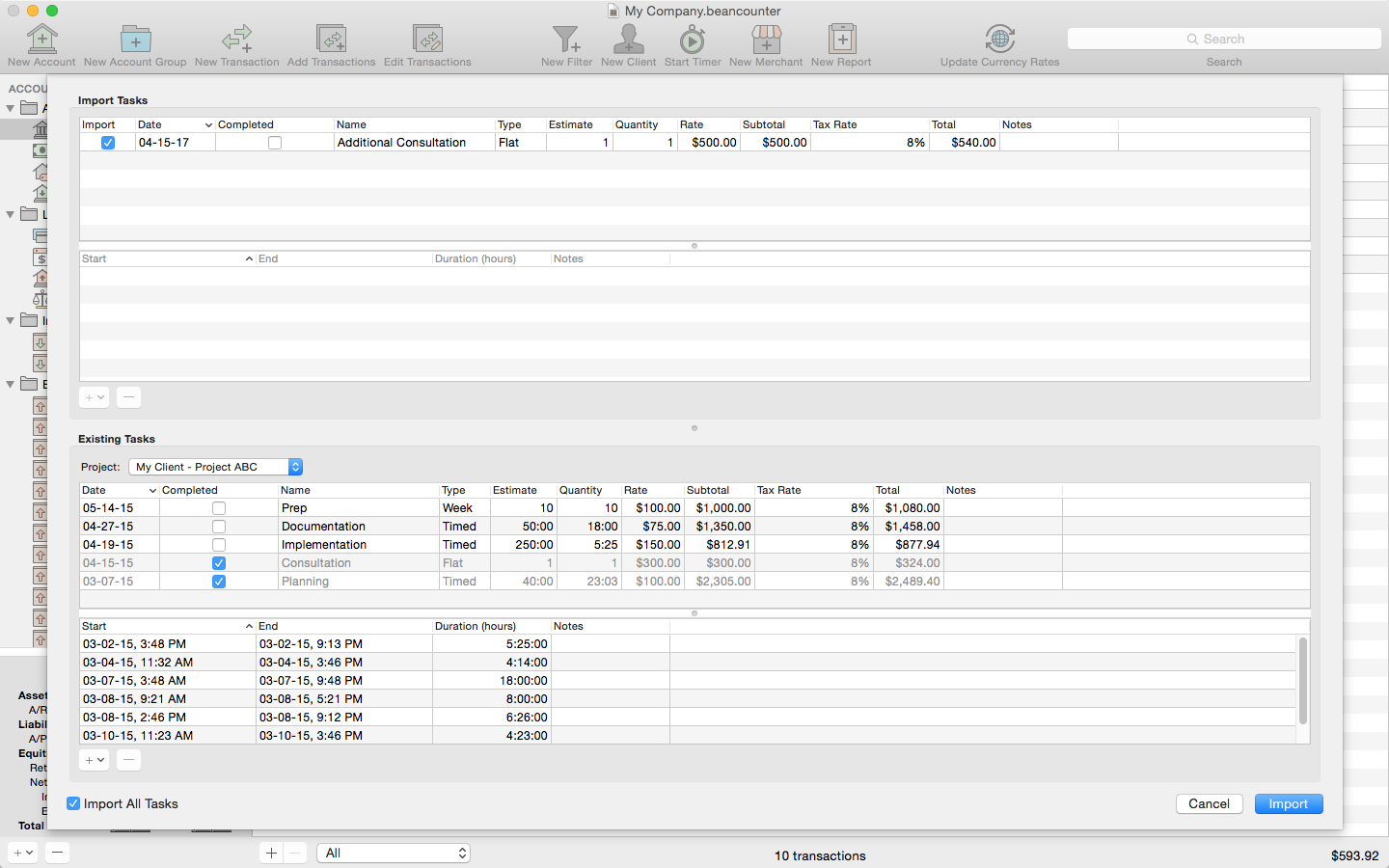Screen dimensions: 1389x868
Task: Click the New Merchant icon
Action: (x=766, y=40)
